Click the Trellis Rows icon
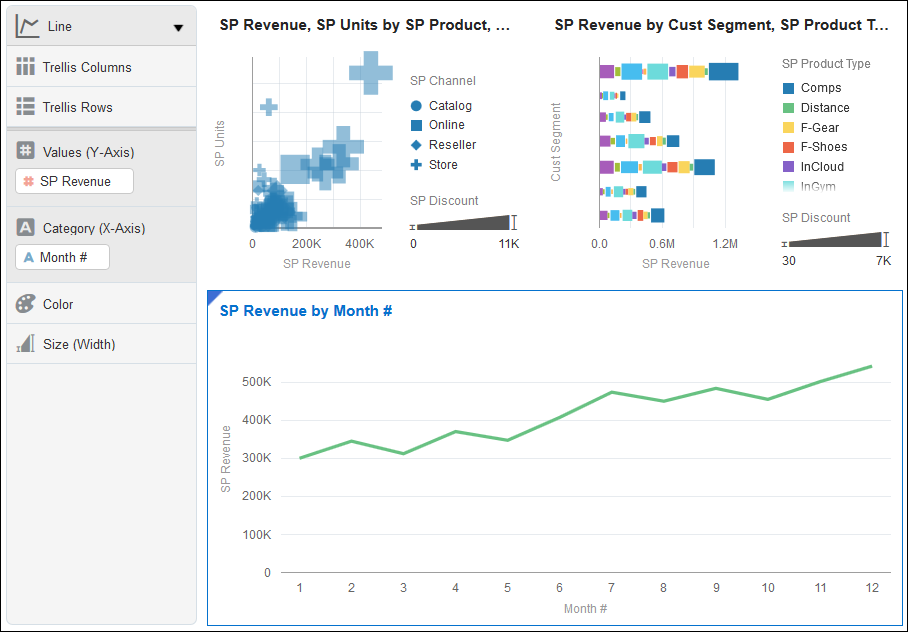908x632 pixels. click(x=26, y=107)
